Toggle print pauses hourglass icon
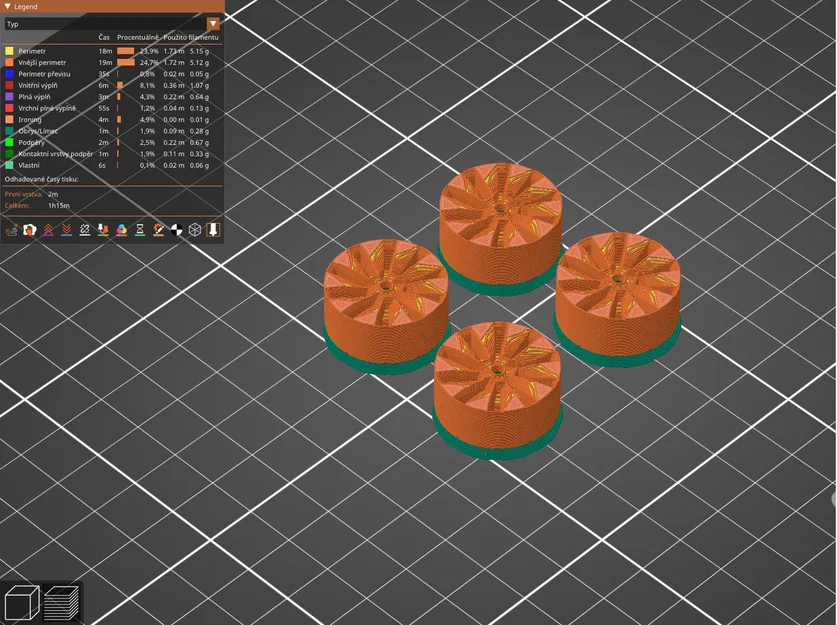Image resolution: width=837 pixels, height=625 pixels. click(x=140, y=230)
